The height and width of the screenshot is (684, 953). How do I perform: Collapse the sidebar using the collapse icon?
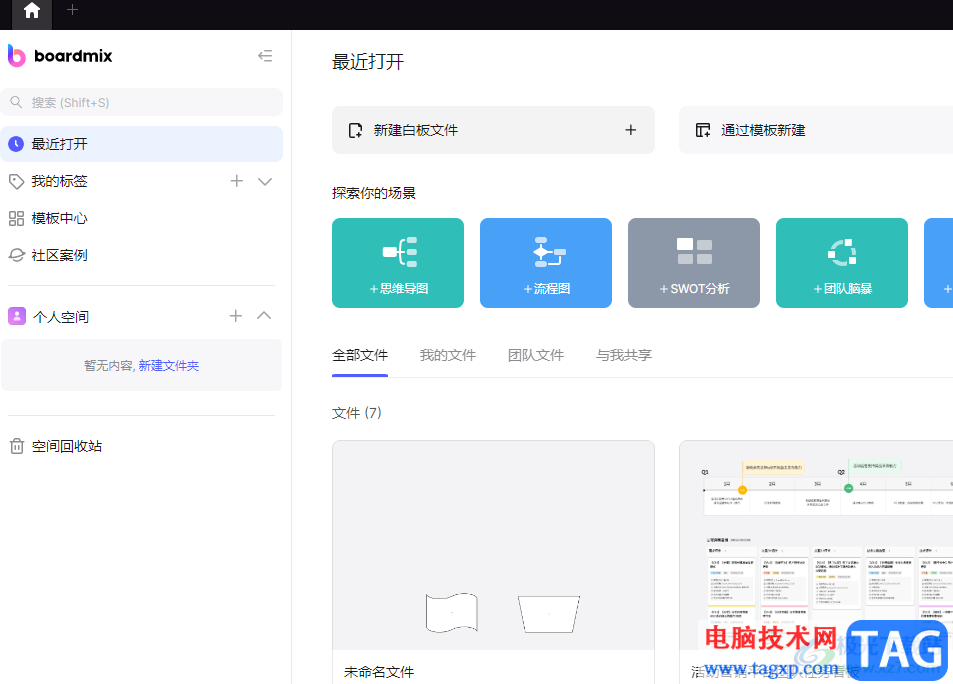[x=265, y=56]
